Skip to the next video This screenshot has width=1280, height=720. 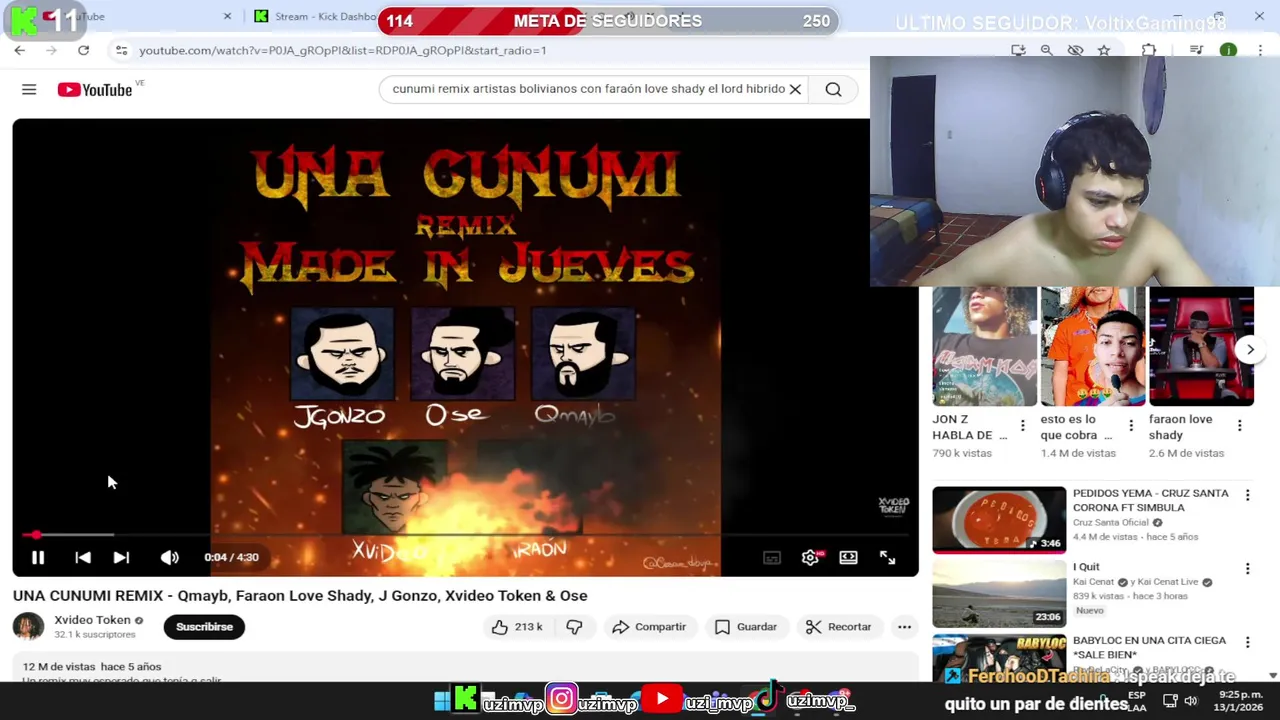[121, 558]
